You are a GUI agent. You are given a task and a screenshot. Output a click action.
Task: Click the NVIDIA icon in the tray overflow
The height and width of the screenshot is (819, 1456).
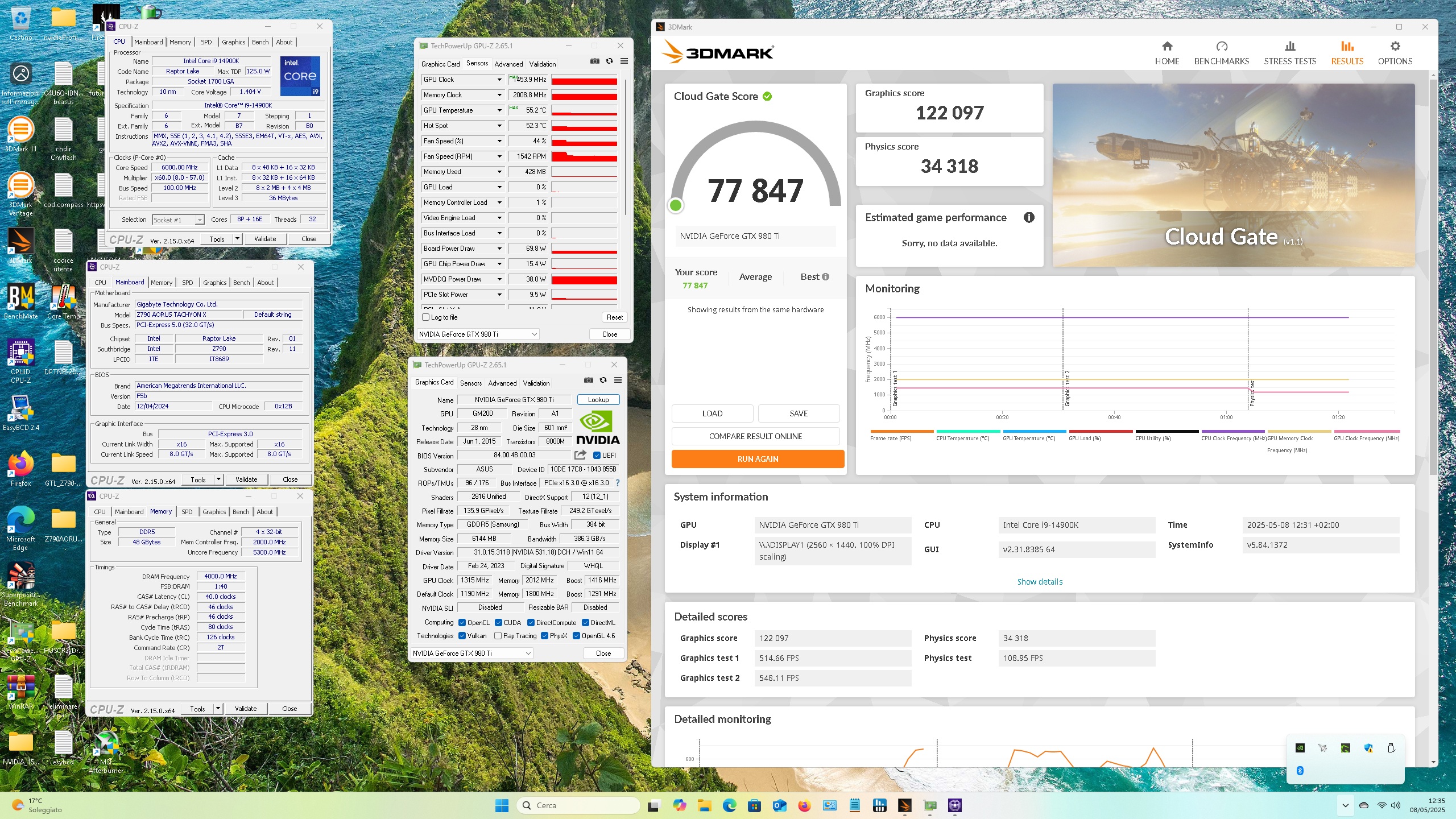(1300, 748)
